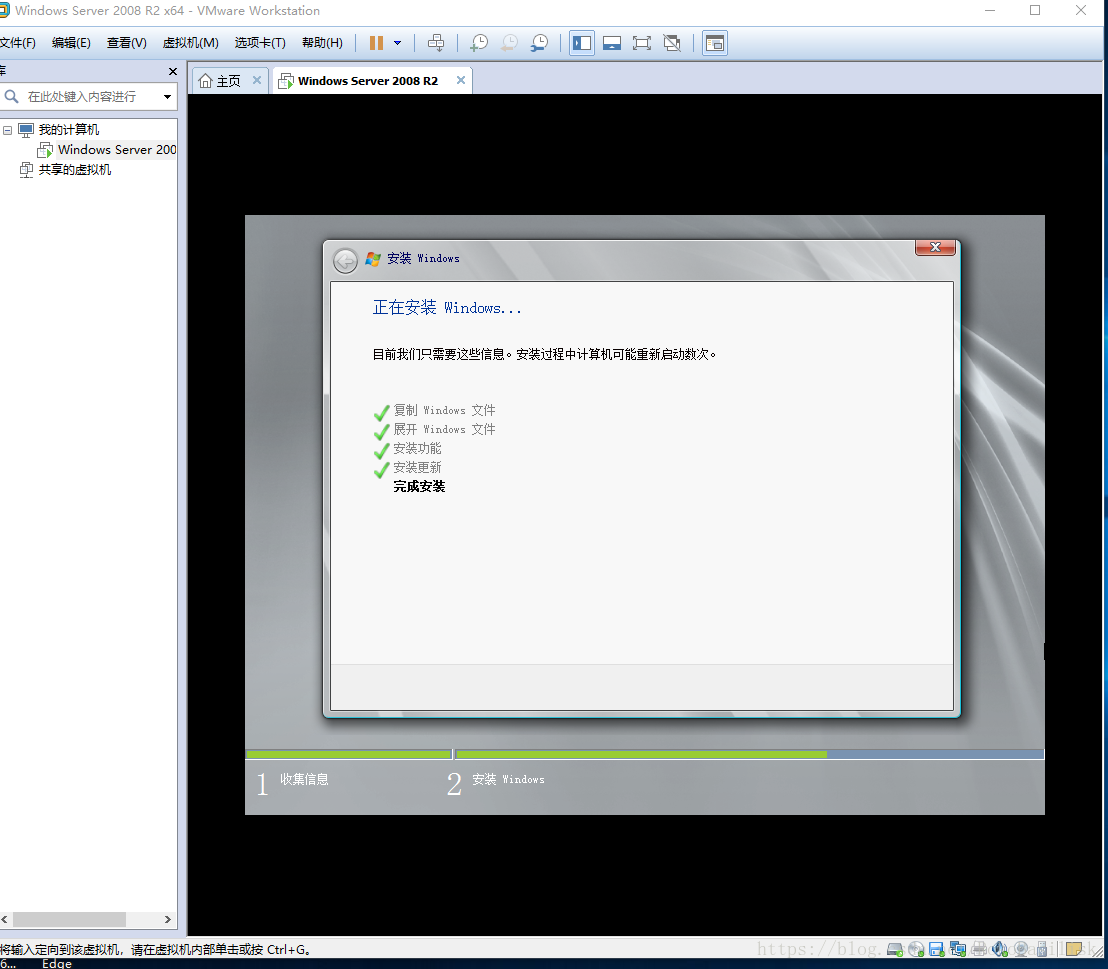
Task: Open the 选项卡(T) menu
Action: [260, 42]
